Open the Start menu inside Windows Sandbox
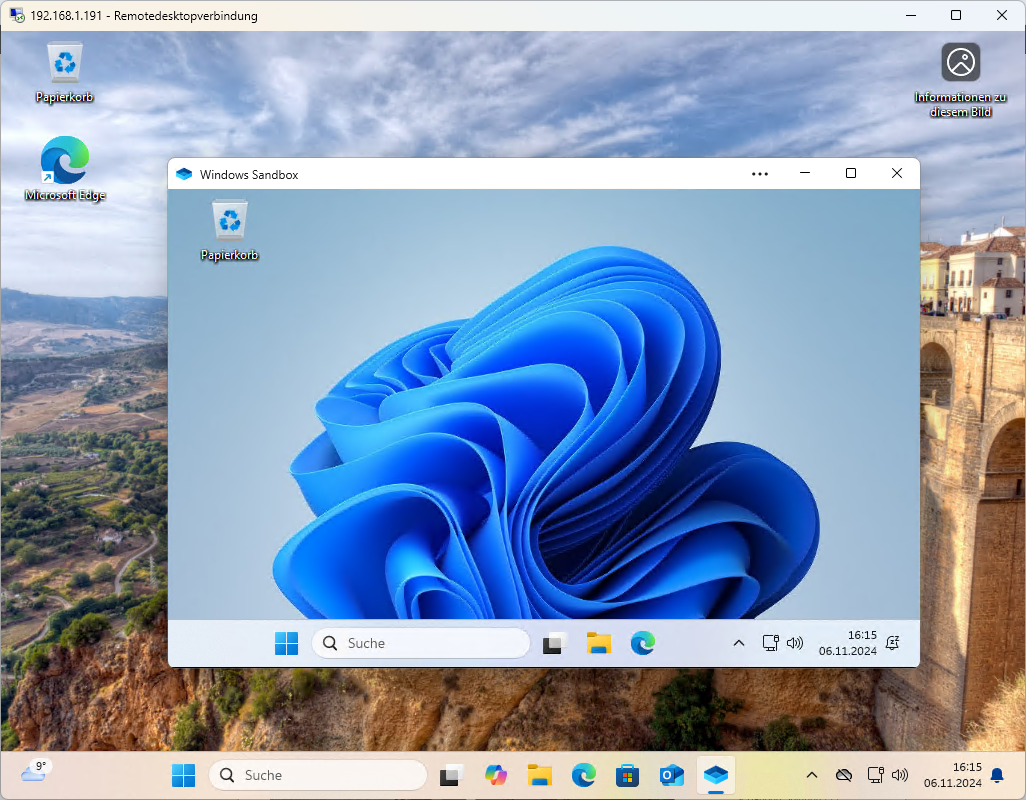The image size is (1026, 800). [287, 643]
